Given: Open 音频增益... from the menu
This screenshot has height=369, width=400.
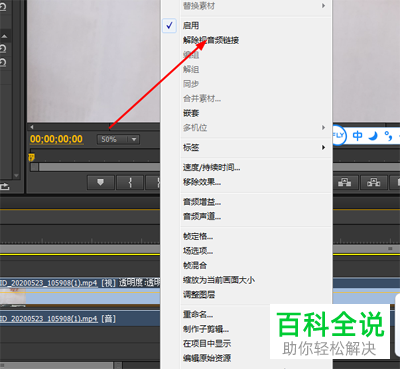Looking at the screenshot, I should (x=202, y=202).
